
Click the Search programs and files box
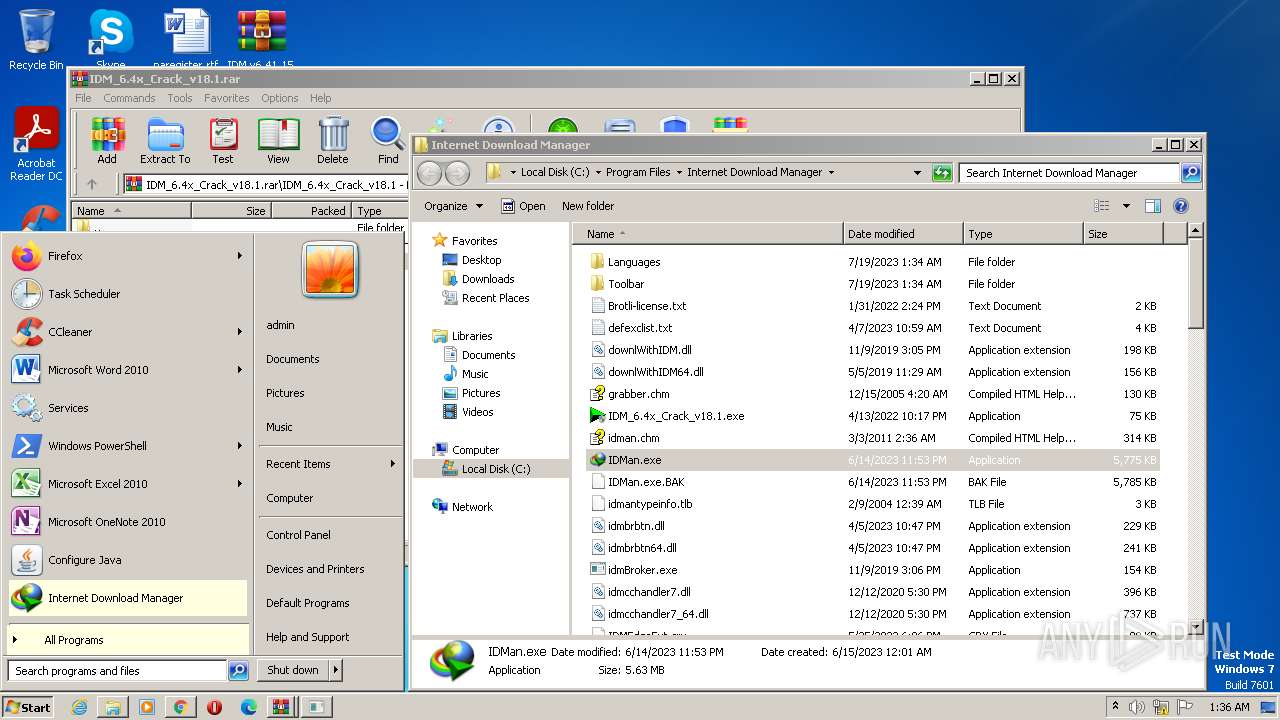(117, 671)
